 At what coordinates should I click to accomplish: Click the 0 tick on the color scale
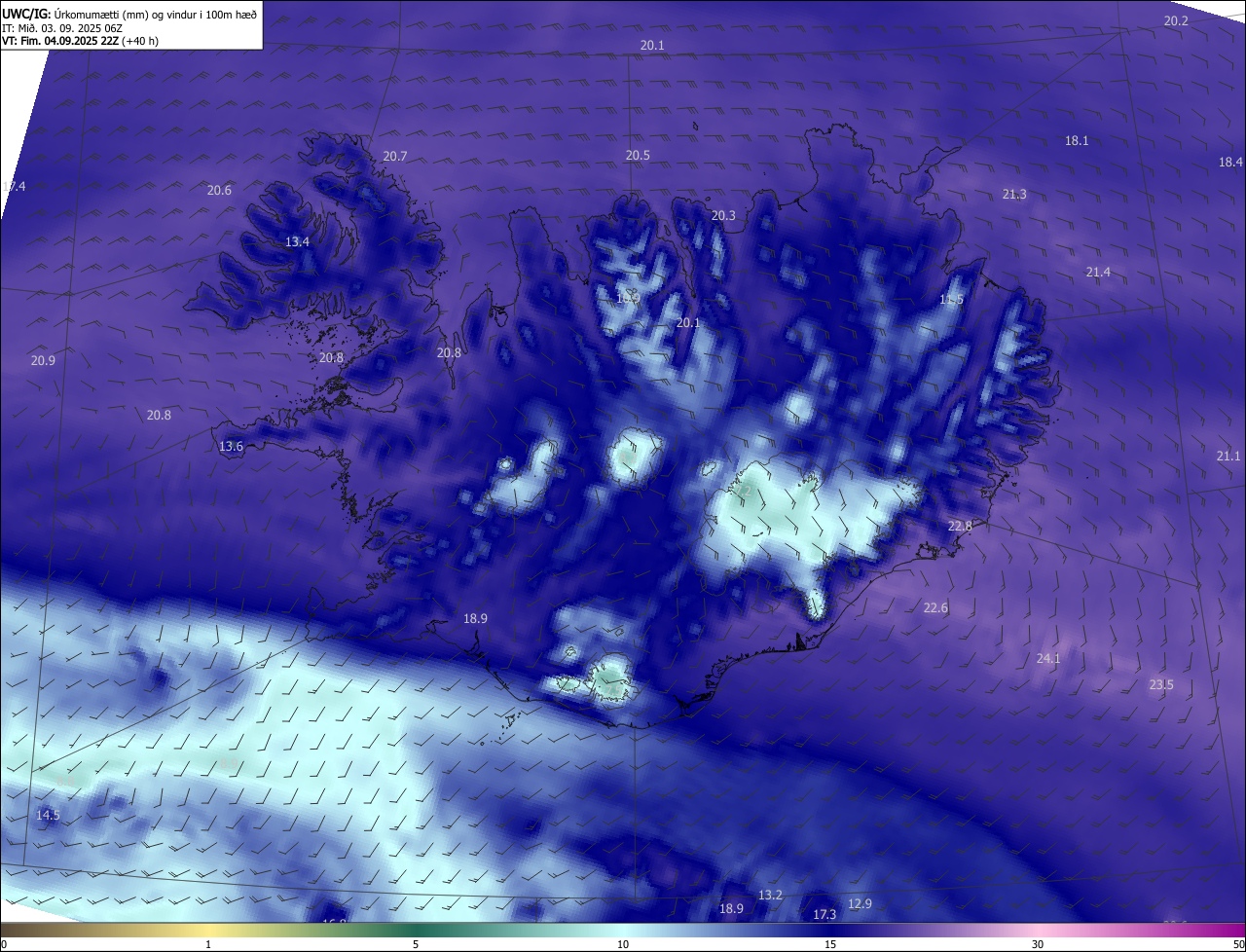pyautogui.click(x=4, y=944)
